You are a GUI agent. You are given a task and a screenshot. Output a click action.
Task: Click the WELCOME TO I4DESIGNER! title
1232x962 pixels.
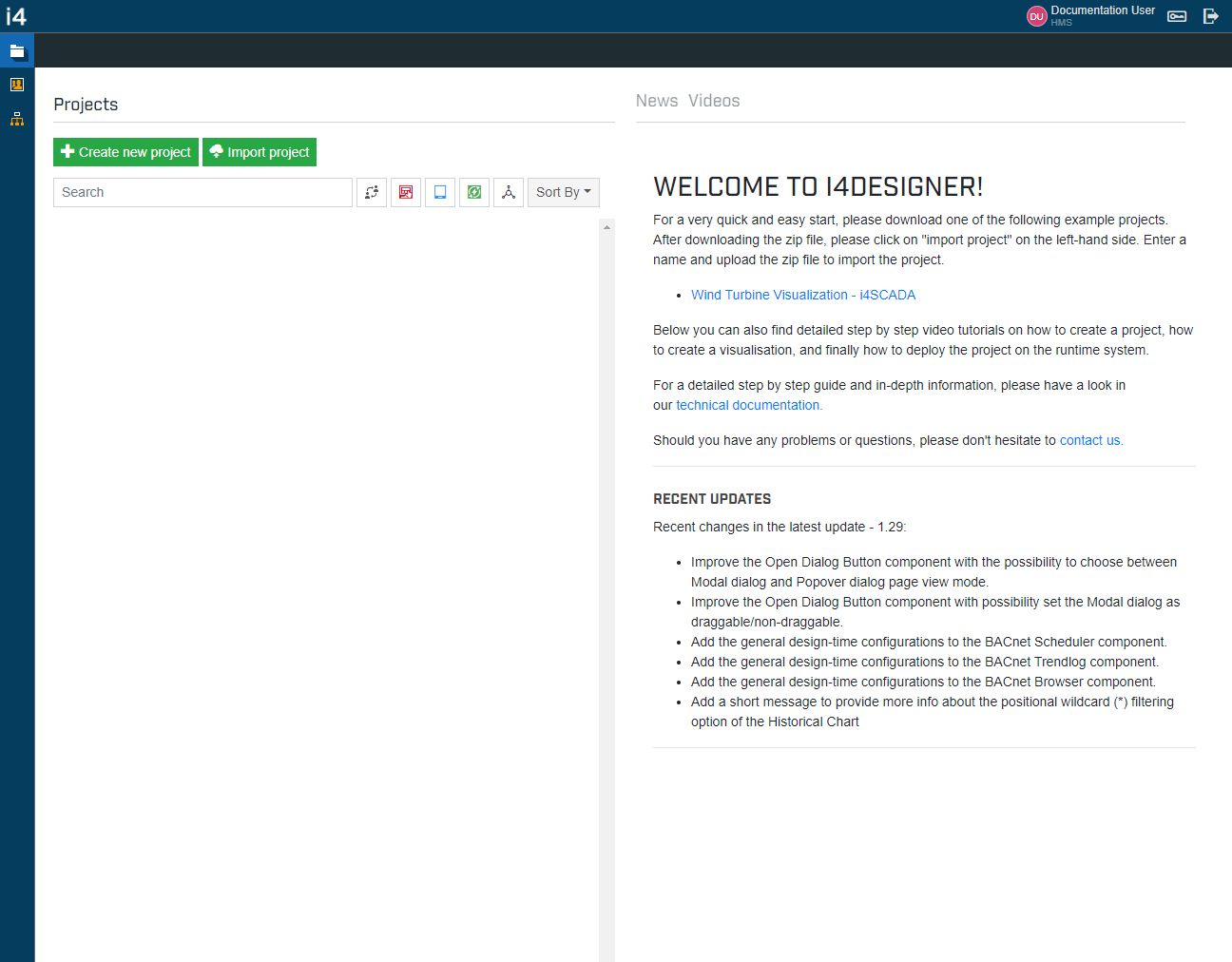pos(818,186)
